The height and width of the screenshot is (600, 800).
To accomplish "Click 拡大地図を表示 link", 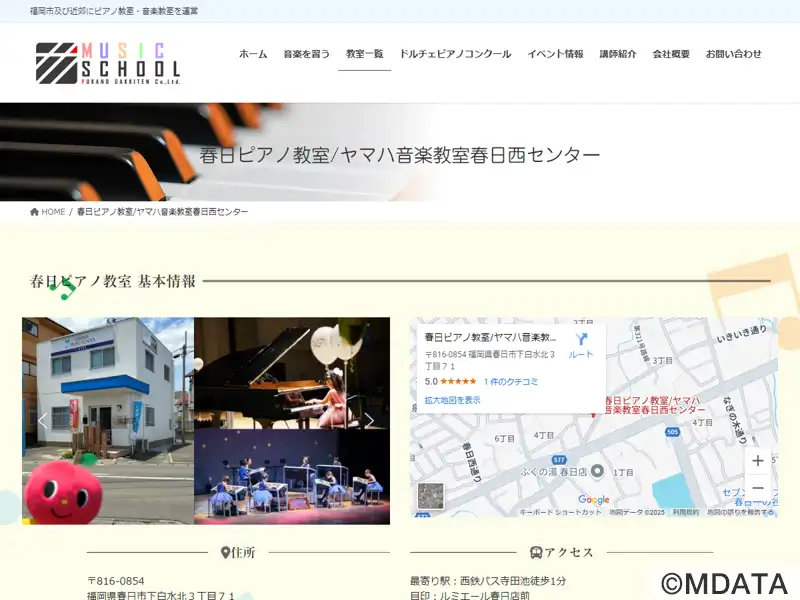I will pyautogui.click(x=453, y=400).
